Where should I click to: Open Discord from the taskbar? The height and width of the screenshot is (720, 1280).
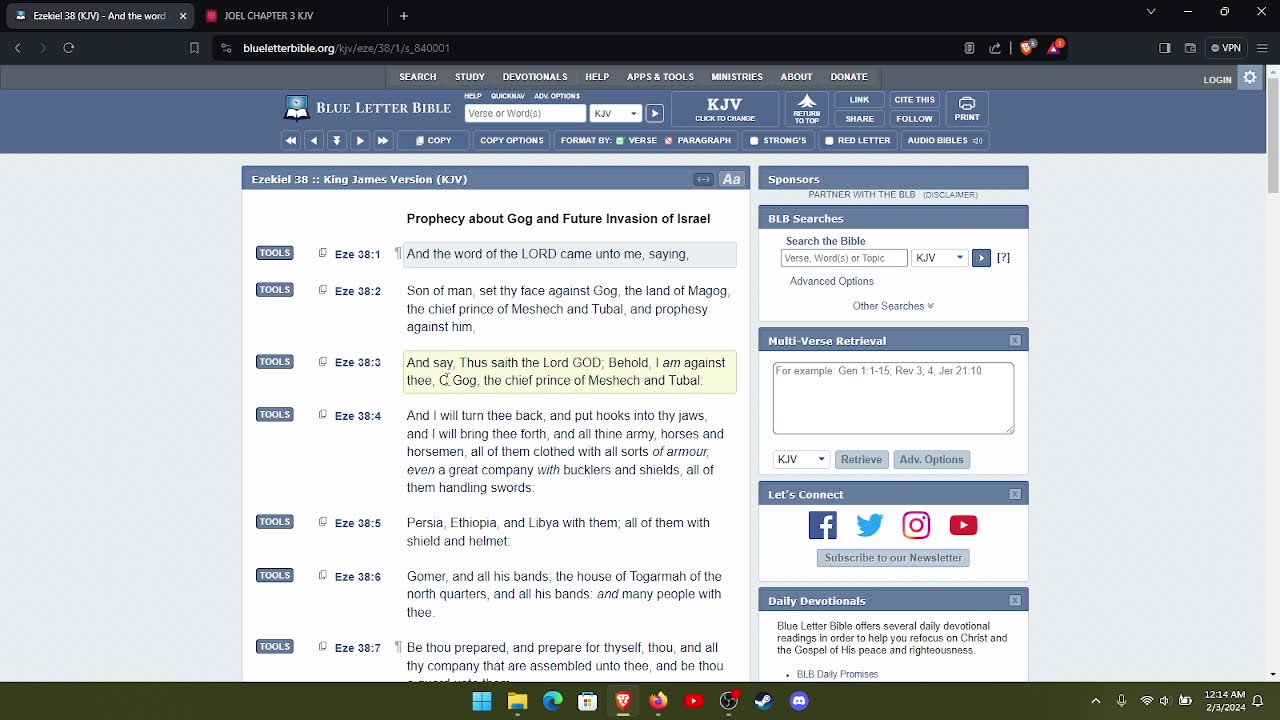coord(799,701)
